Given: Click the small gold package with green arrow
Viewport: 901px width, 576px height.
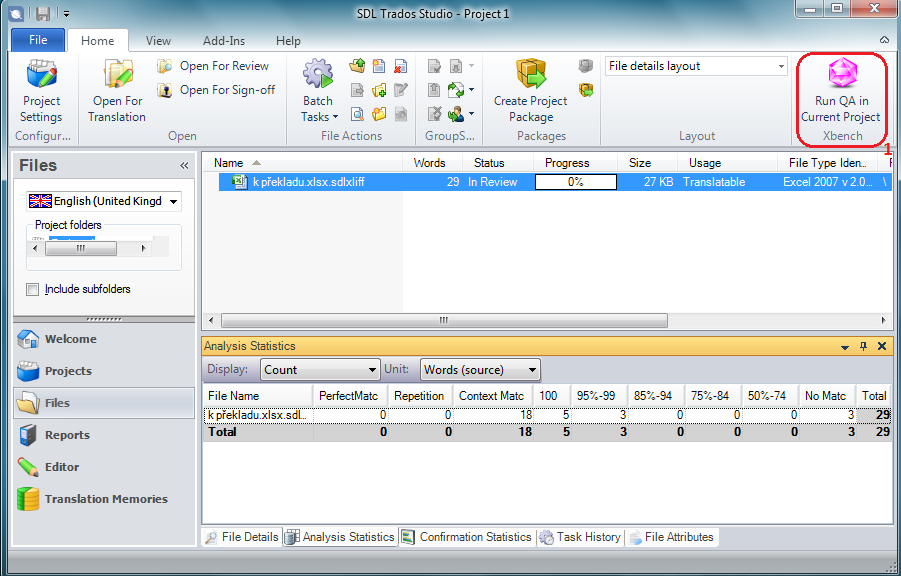Looking at the screenshot, I should (x=586, y=90).
